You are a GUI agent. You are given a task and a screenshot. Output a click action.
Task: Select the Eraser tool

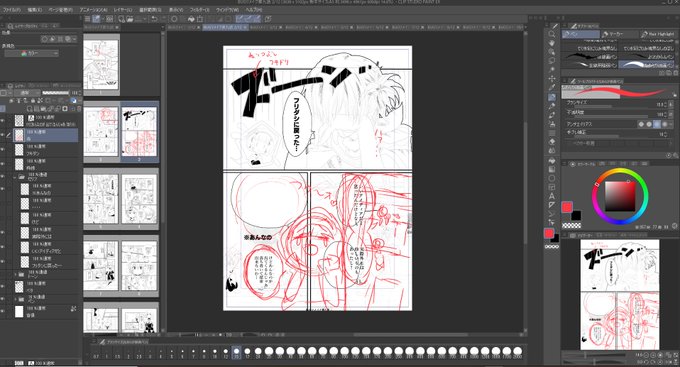(x=552, y=142)
